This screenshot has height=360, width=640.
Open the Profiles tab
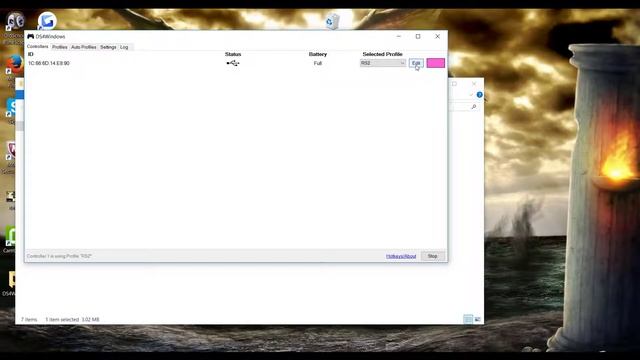(x=60, y=47)
